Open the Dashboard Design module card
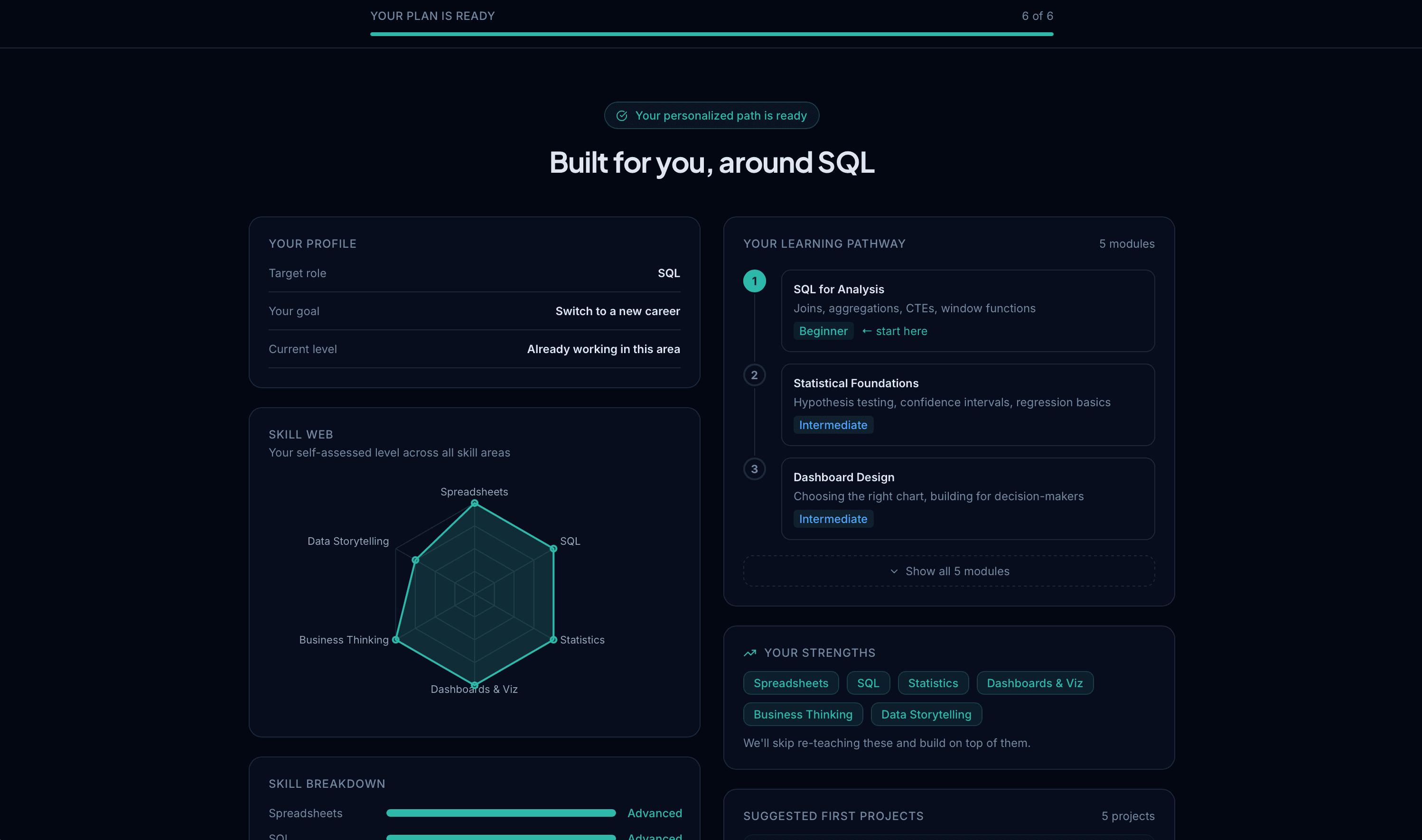This screenshot has width=1422, height=840. click(967, 499)
